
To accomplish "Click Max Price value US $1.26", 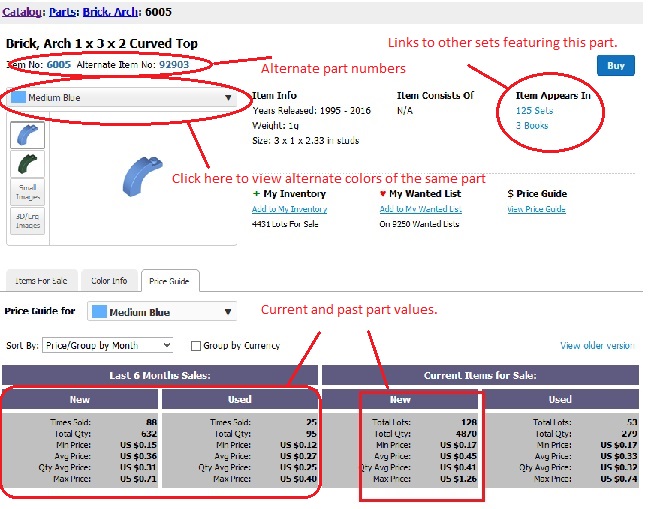I will click(459, 479).
